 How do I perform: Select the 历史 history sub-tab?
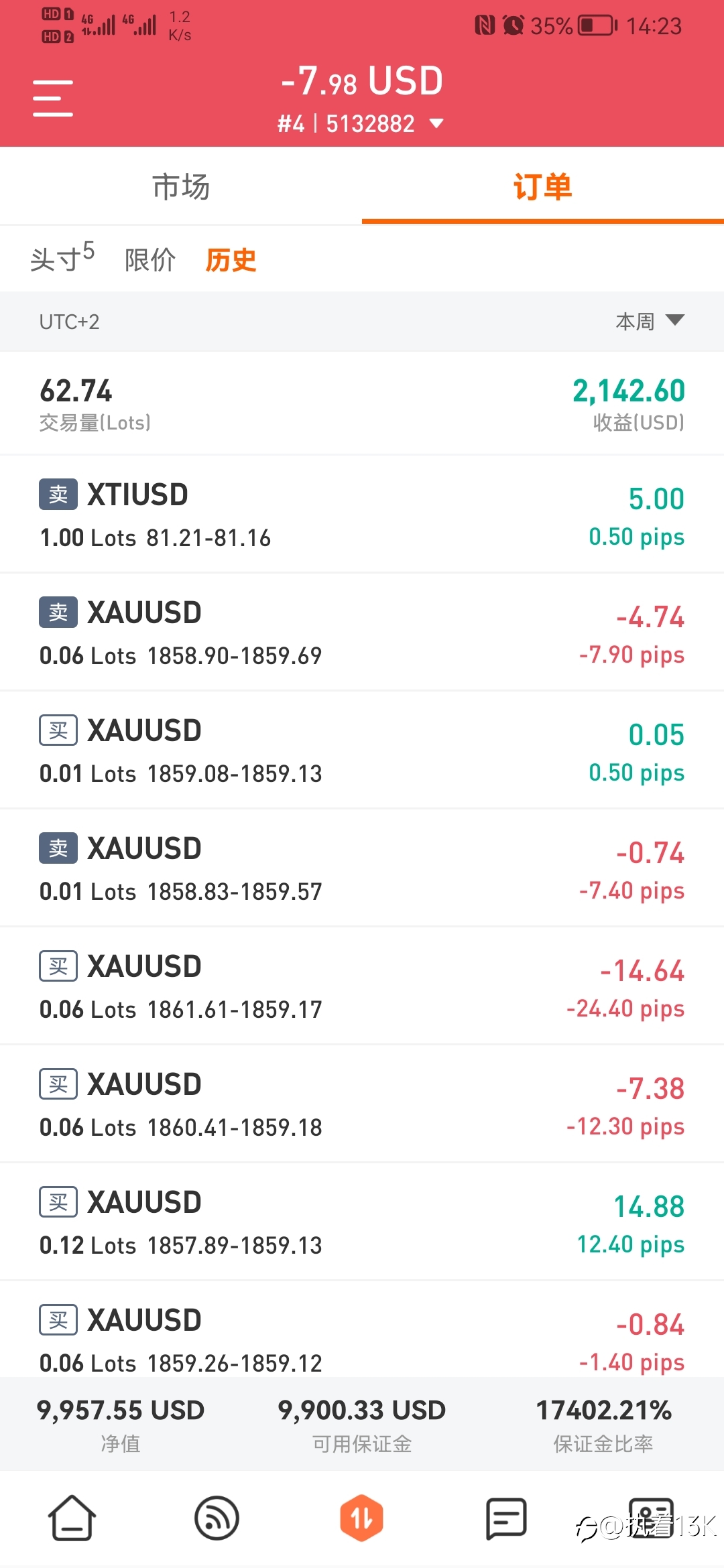click(x=231, y=259)
